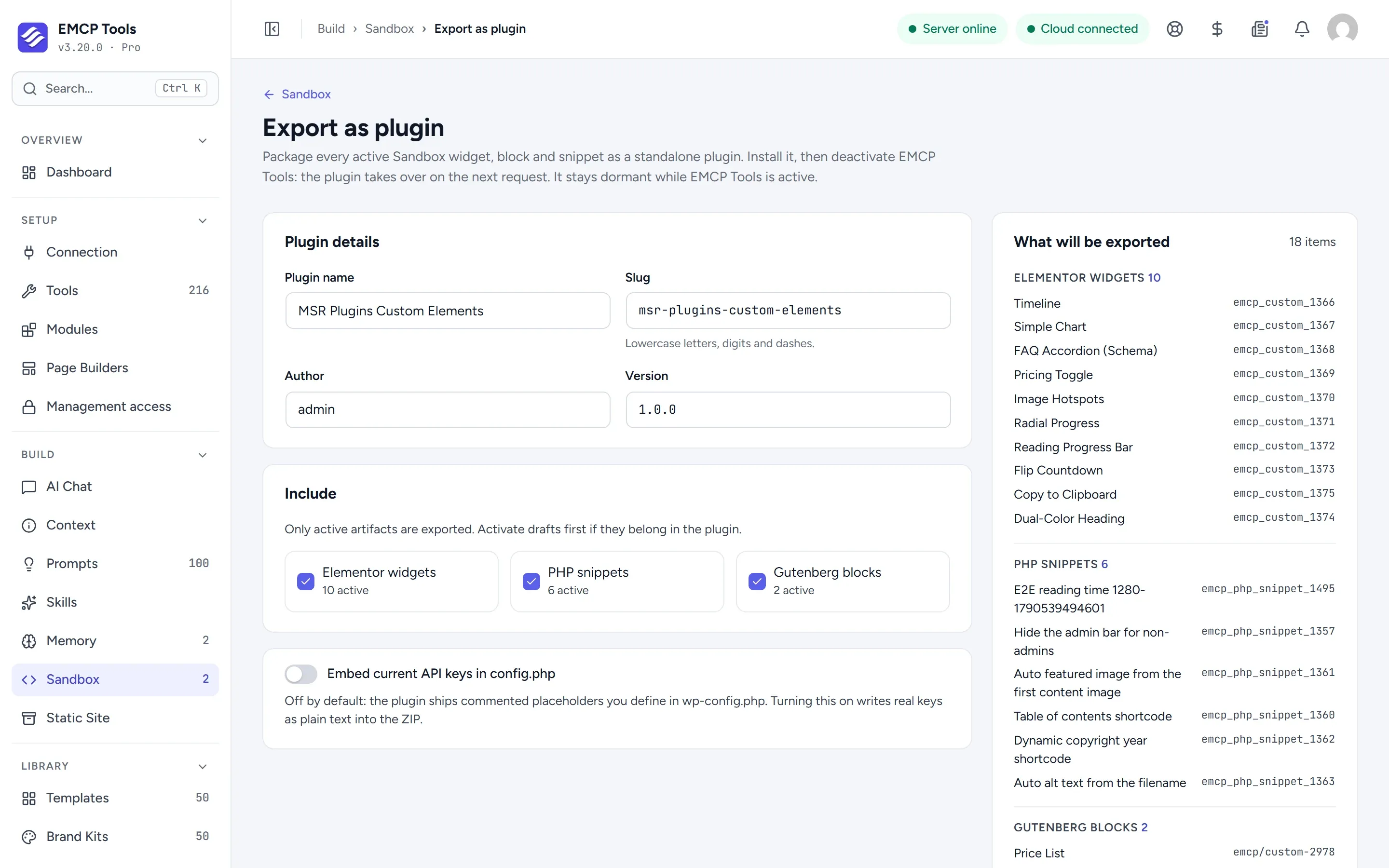Click the Server online status badge

(x=952, y=29)
